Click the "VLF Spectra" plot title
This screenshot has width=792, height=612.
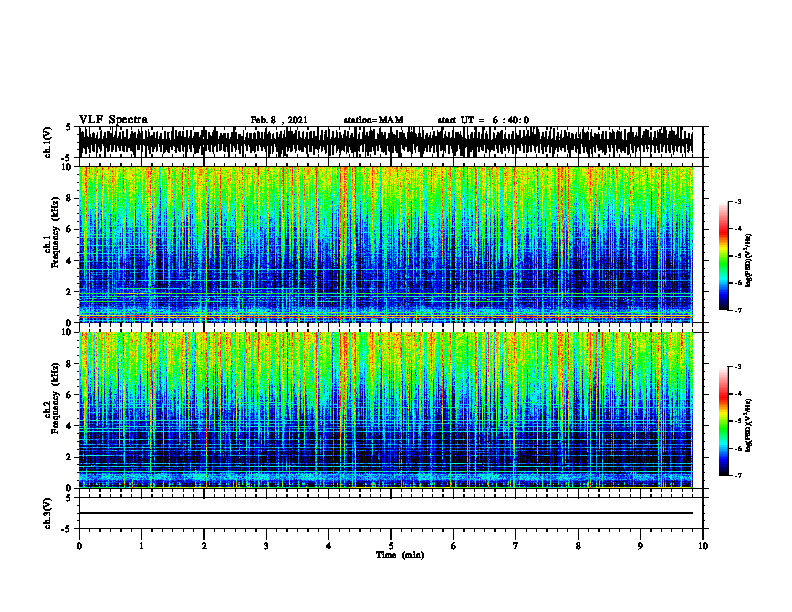point(113,120)
